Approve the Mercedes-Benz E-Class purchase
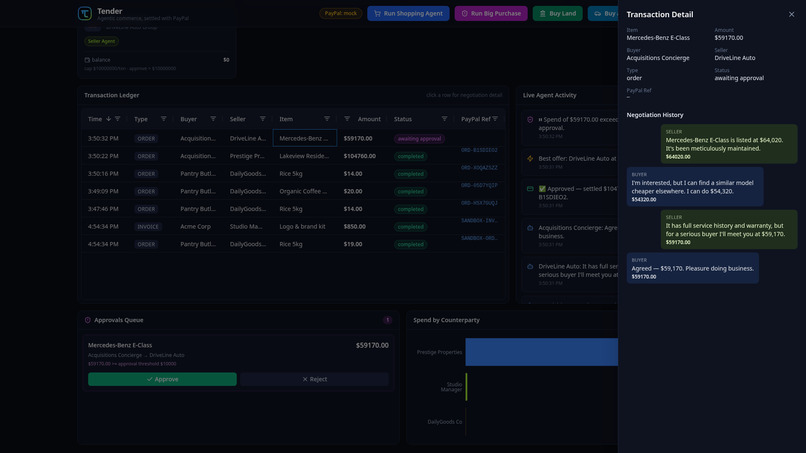 click(162, 379)
